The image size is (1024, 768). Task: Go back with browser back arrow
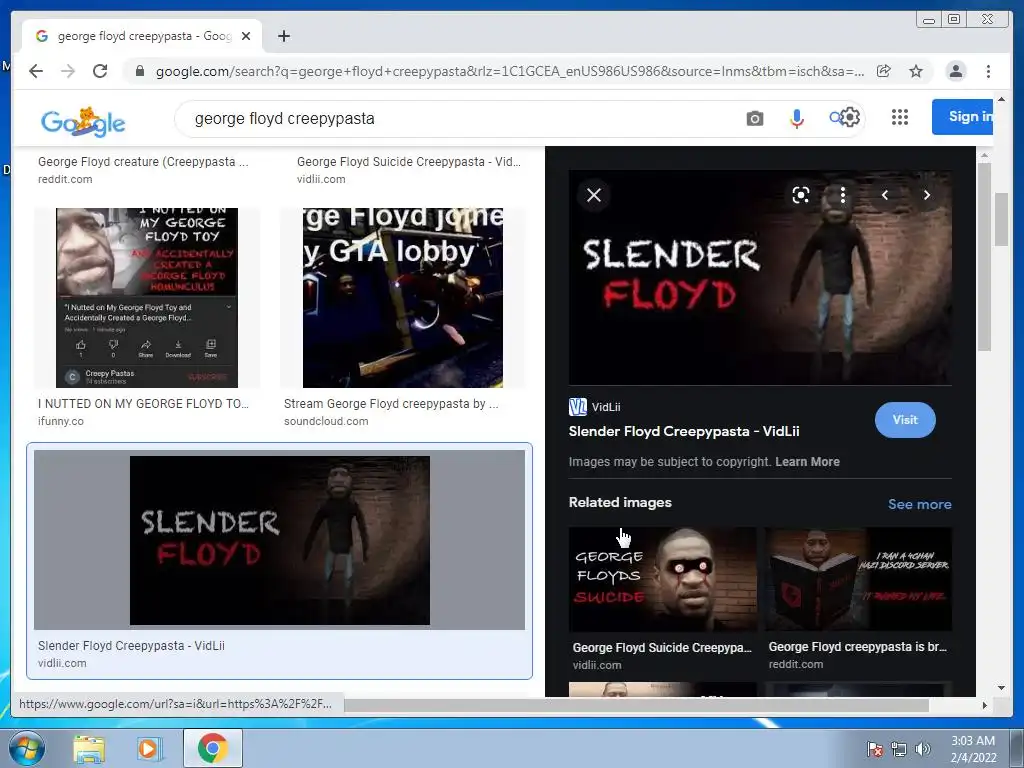36,71
